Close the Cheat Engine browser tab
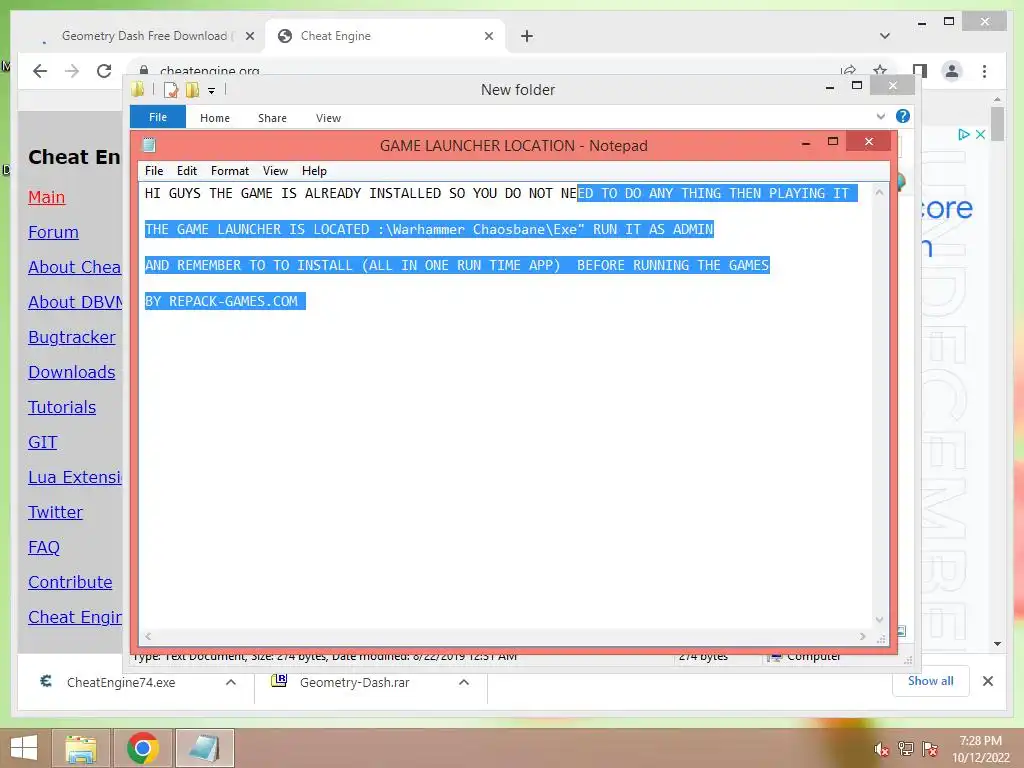This screenshot has width=1024, height=768. click(x=488, y=36)
